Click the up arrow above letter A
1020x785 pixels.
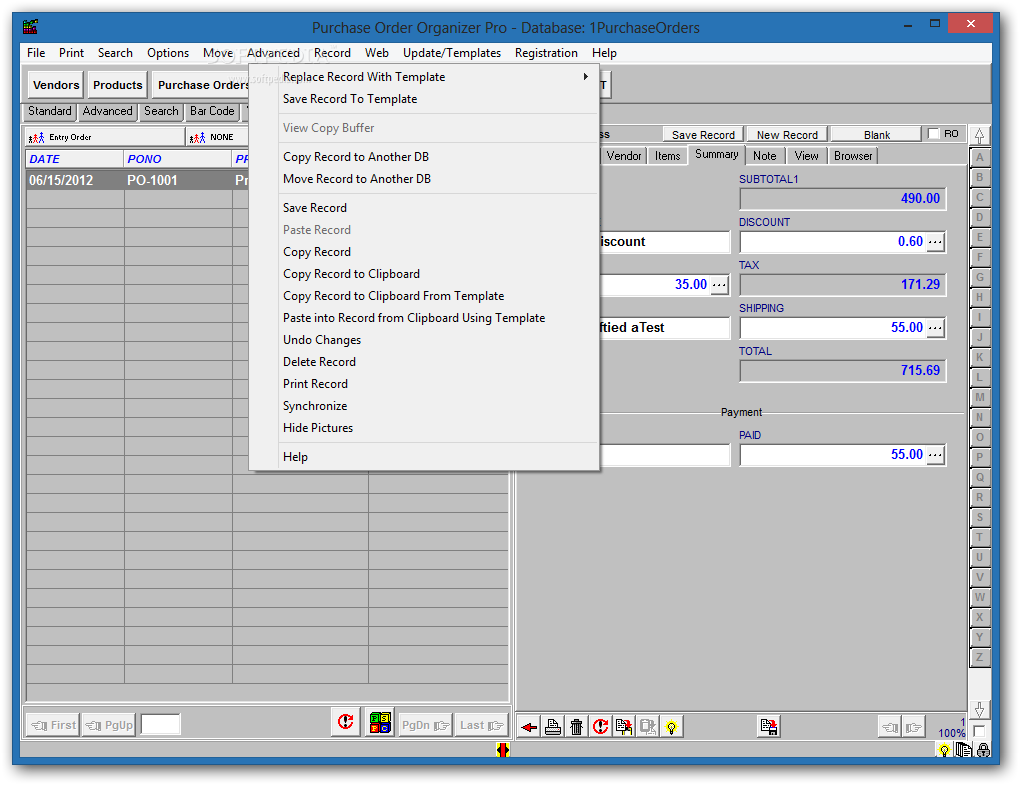pyautogui.click(x=979, y=135)
